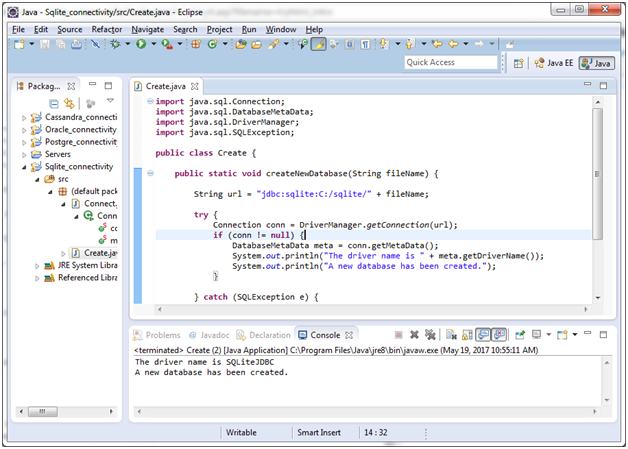Screen dimensions: 628x449
Task: Expand the Oracle_connectivity project
Action: (x=24, y=130)
